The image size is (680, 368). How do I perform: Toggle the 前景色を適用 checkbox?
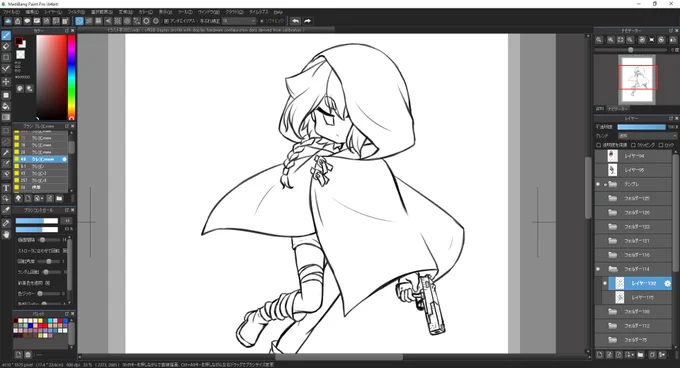(47, 283)
